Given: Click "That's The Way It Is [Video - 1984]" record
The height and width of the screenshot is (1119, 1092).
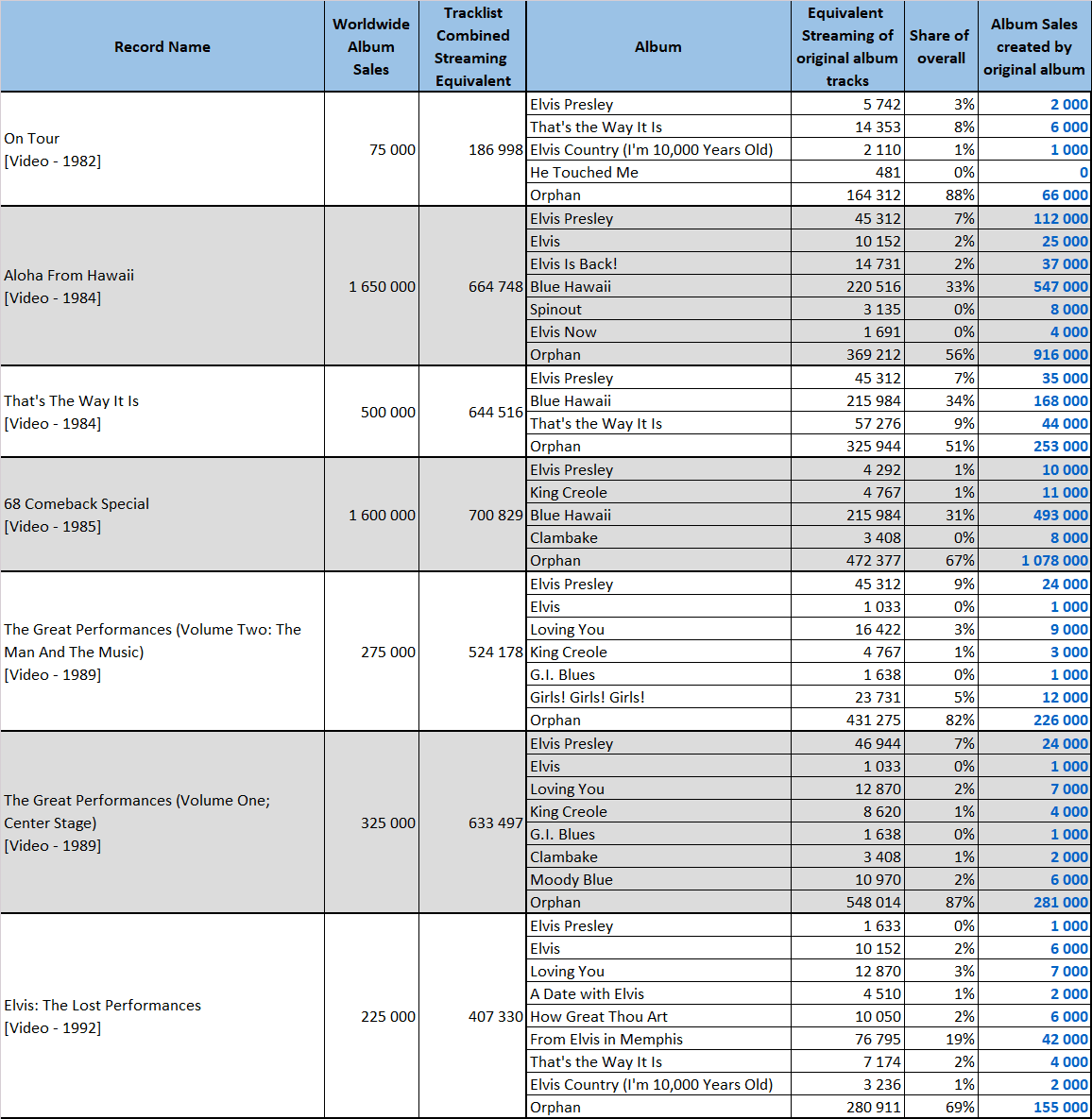Looking at the screenshot, I should pyautogui.click(x=162, y=412).
